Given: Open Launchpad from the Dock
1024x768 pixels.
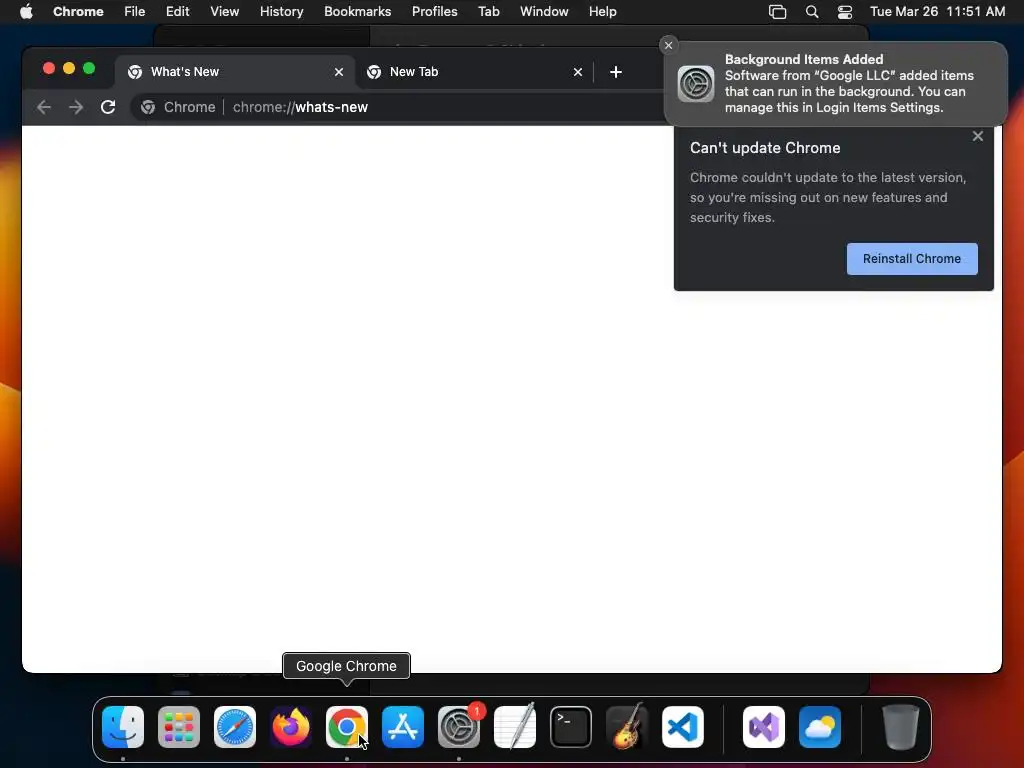Looking at the screenshot, I should (x=179, y=727).
